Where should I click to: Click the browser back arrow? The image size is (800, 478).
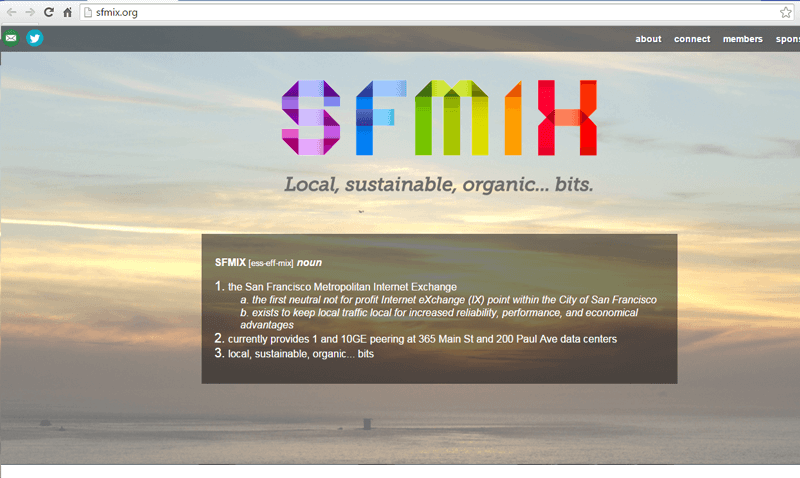click(x=11, y=12)
